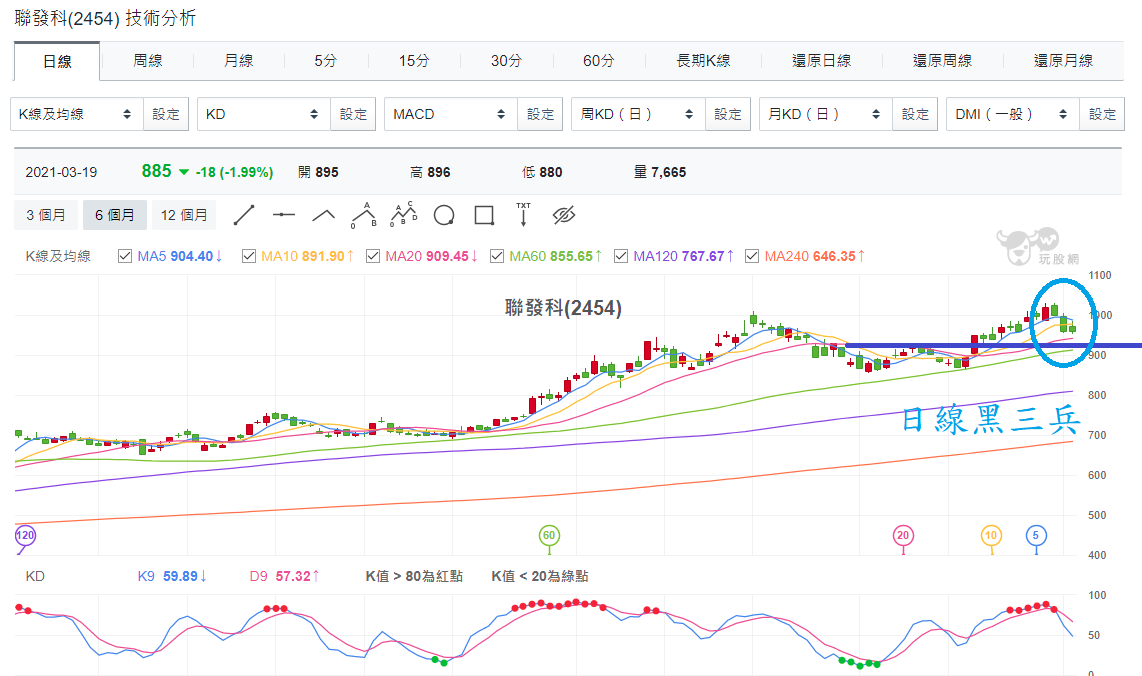This screenshot has height=676, width=1142.
Task: Select the TXT text annotation tool
Action: 524,215
